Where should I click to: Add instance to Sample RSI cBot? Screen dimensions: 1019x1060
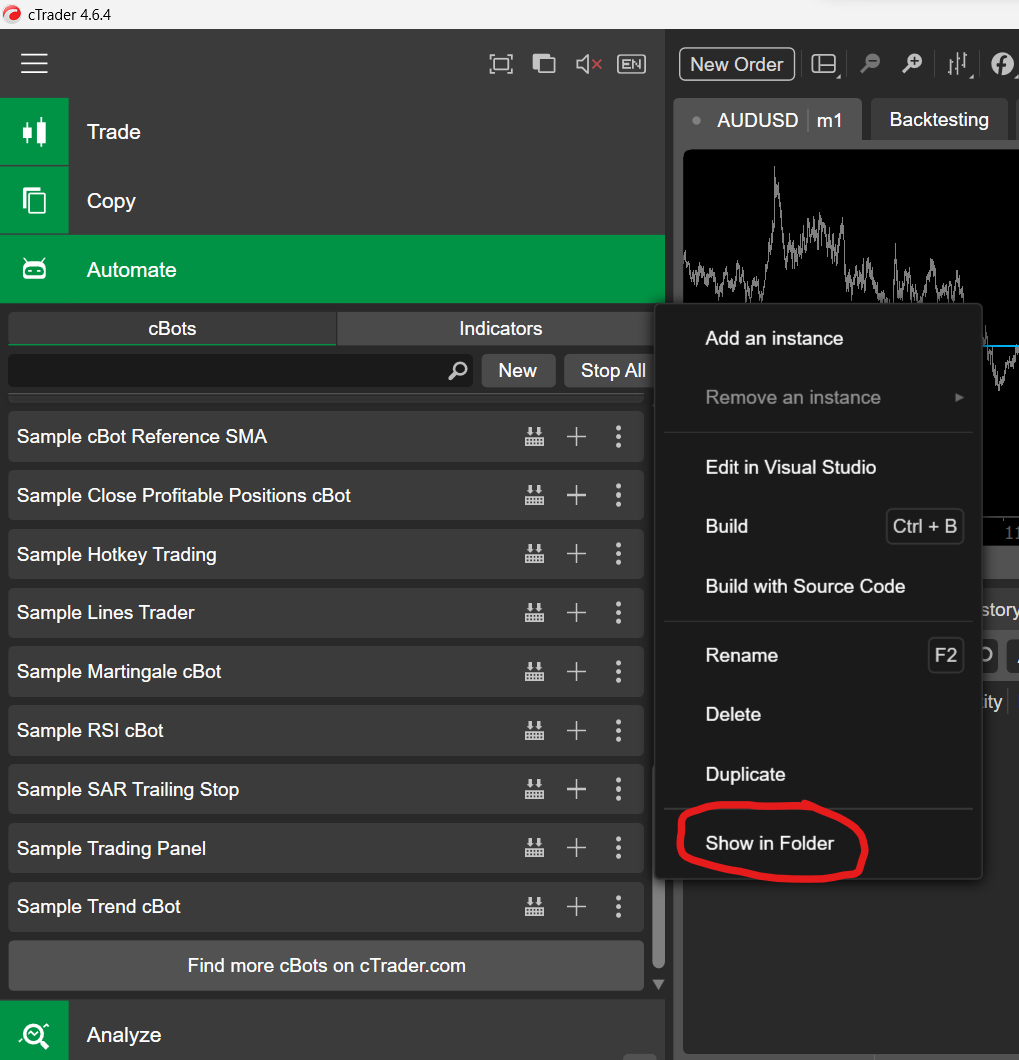tap(576, 730)
